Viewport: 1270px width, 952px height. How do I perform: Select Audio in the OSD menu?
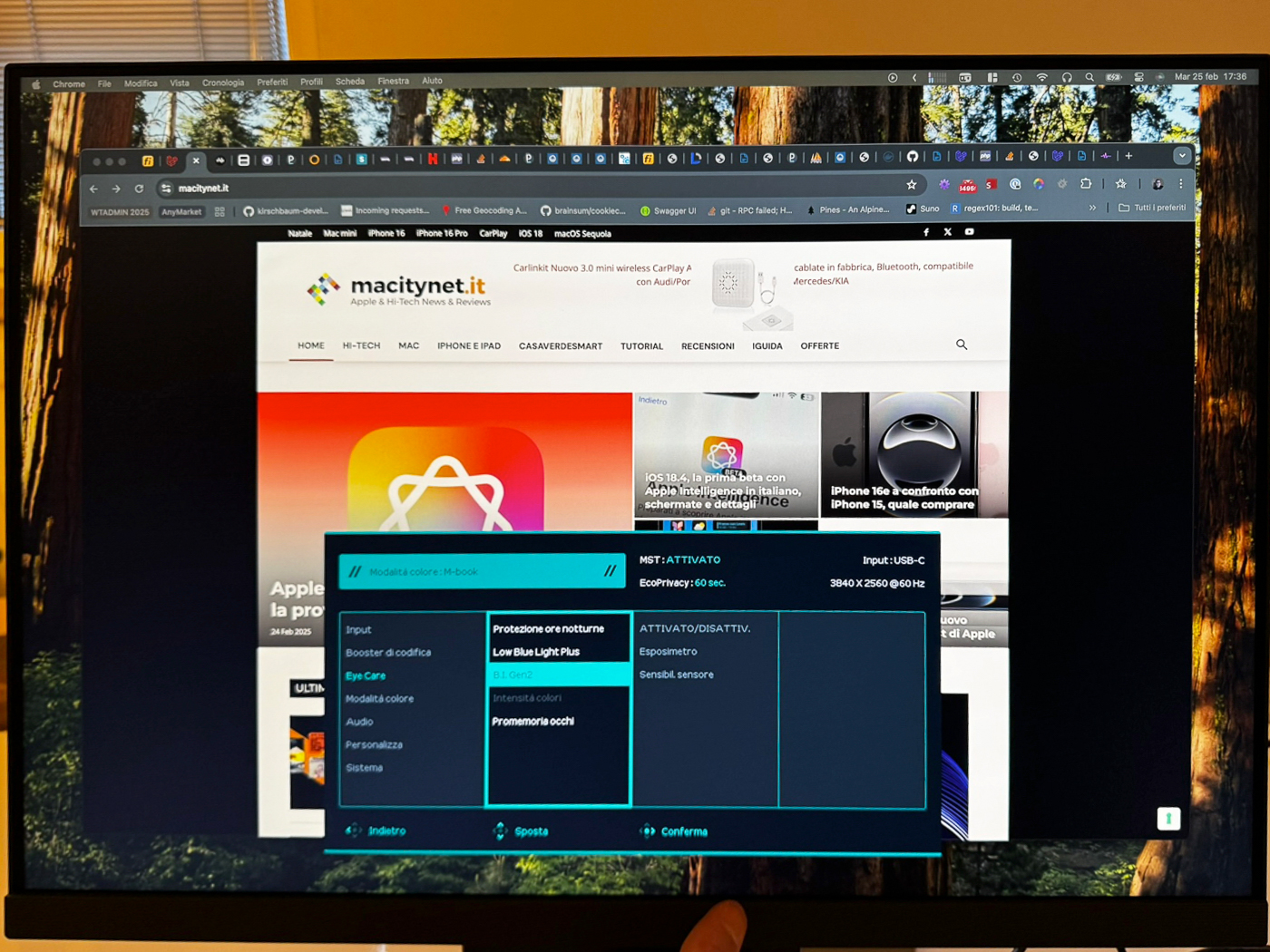359,722
